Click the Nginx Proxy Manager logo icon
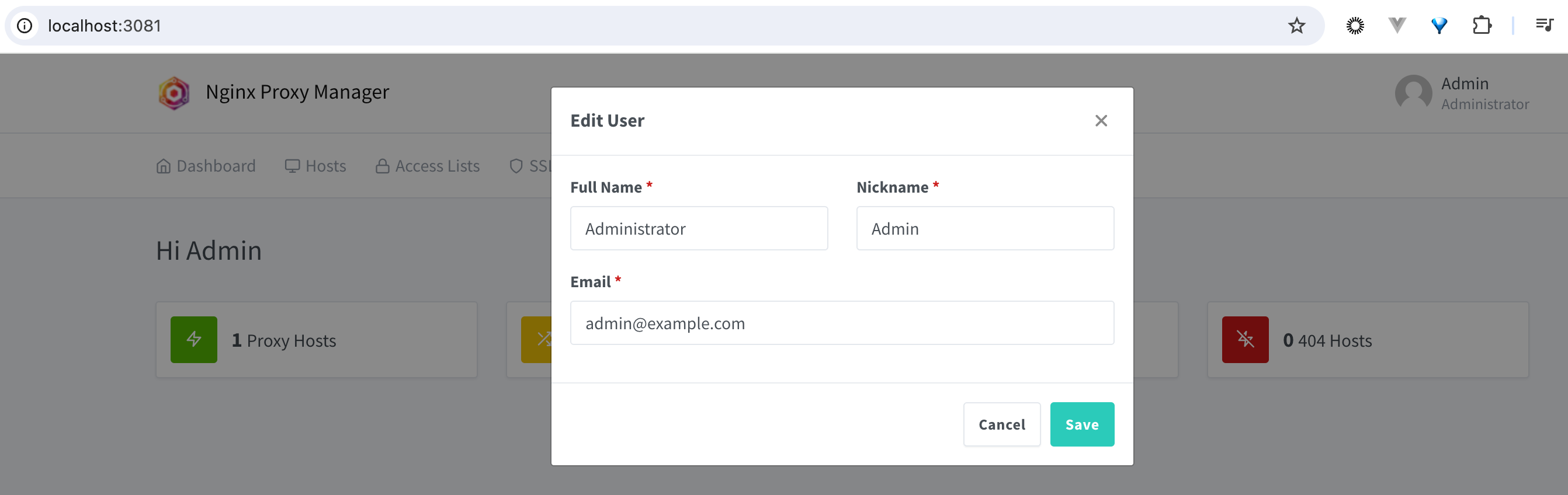Image resolution: width=1568 pixels, height=495 pixels. pos(174,92)
